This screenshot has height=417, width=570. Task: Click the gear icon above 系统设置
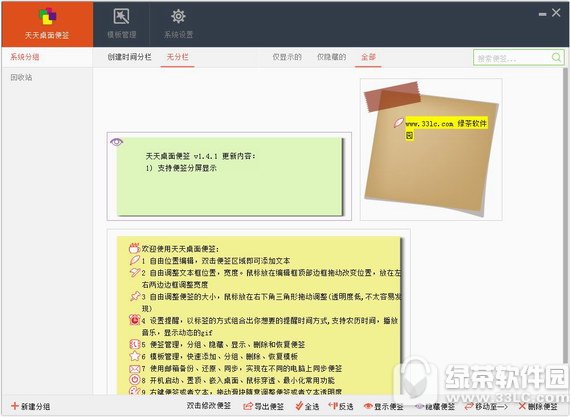tap(178, 16)
